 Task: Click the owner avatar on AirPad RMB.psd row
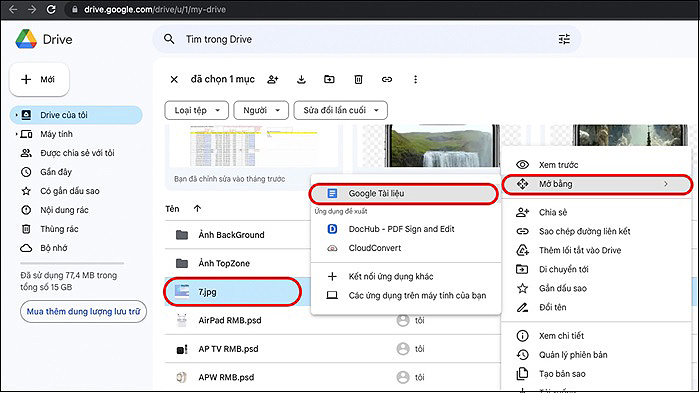403,320
